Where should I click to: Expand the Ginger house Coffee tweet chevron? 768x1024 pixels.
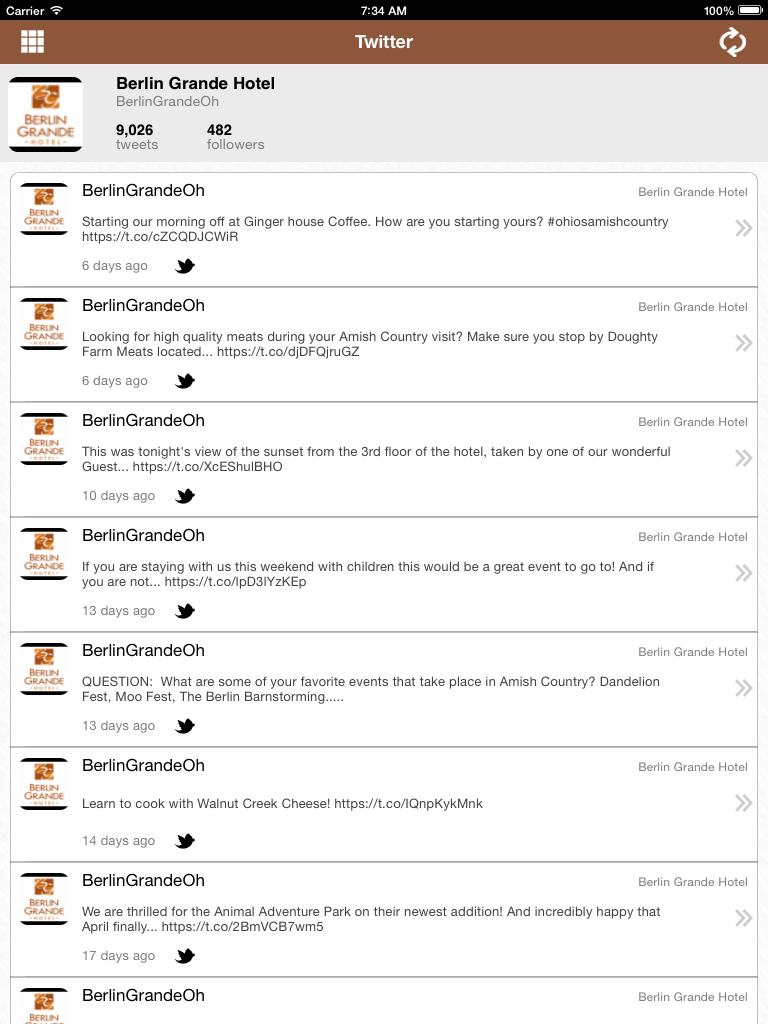tap(743, 228)
